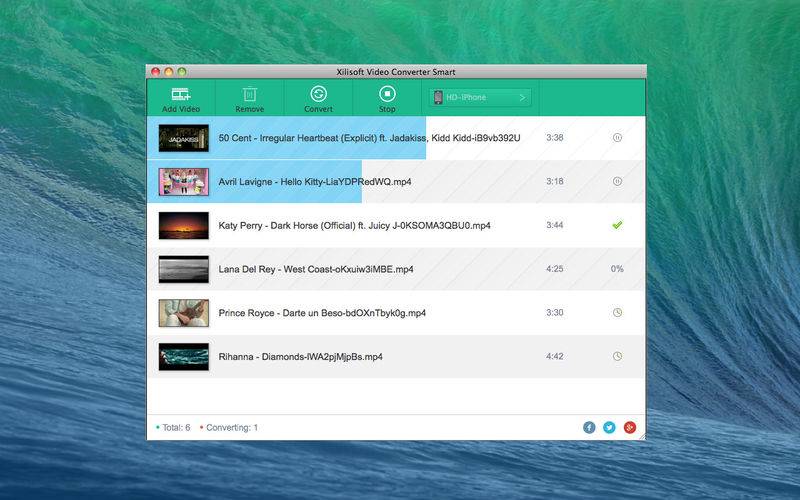Click the 4:25 duration value
The height and width of the screenshot is (500, 800).
pyautogui.click(x=555, y=269)
